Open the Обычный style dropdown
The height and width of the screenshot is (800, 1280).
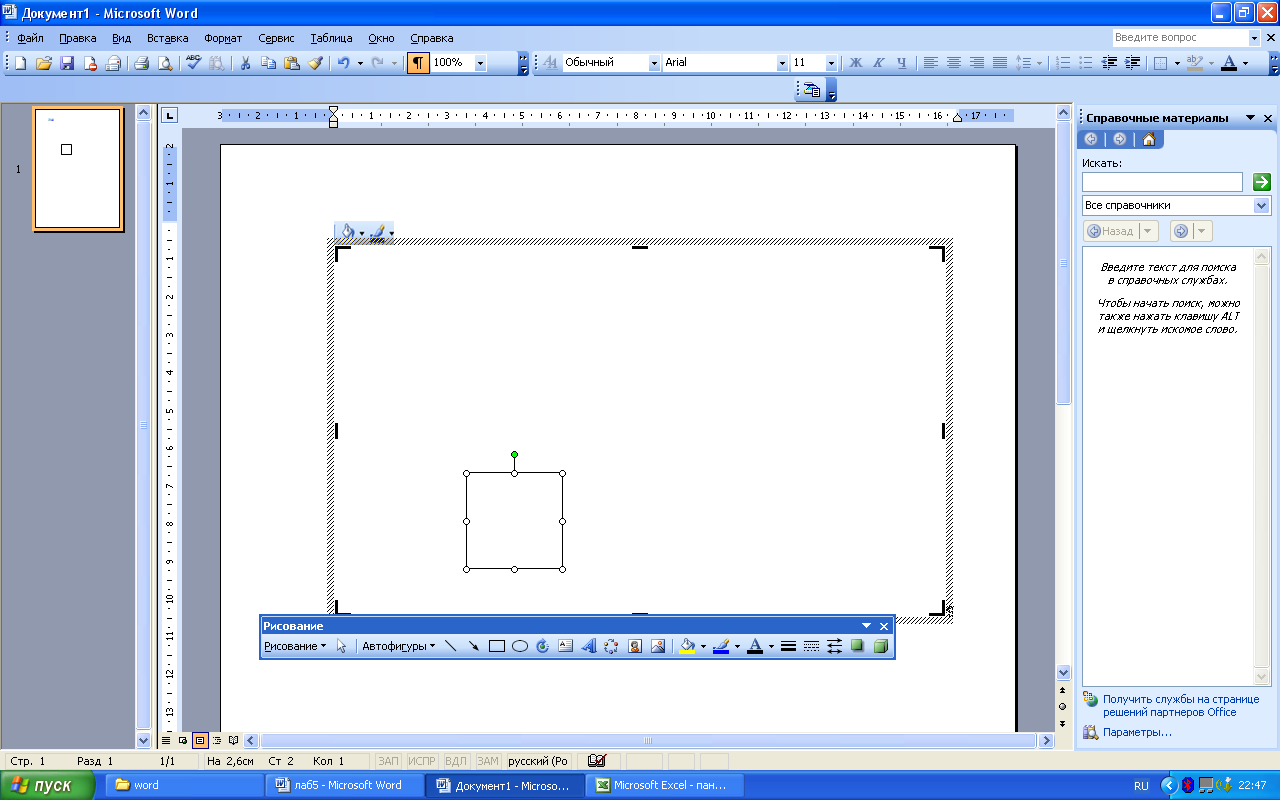pos(654,63)
